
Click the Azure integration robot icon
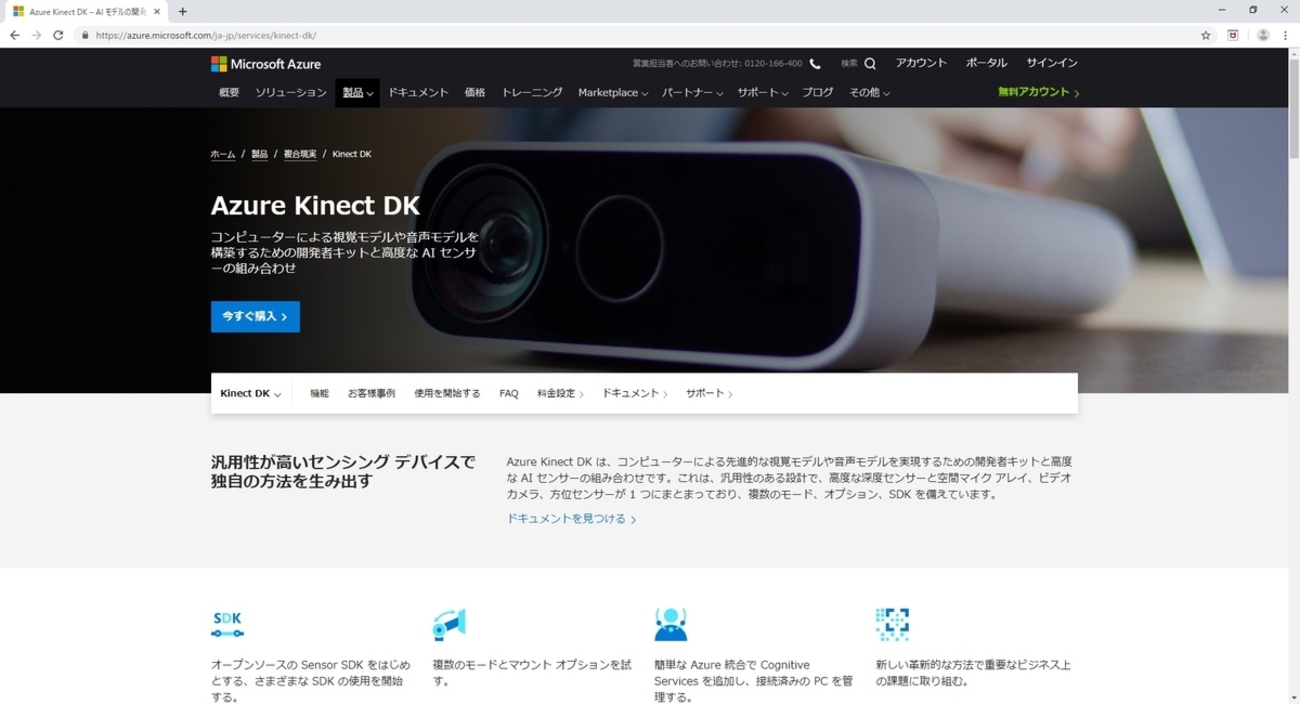coord(670,624)
